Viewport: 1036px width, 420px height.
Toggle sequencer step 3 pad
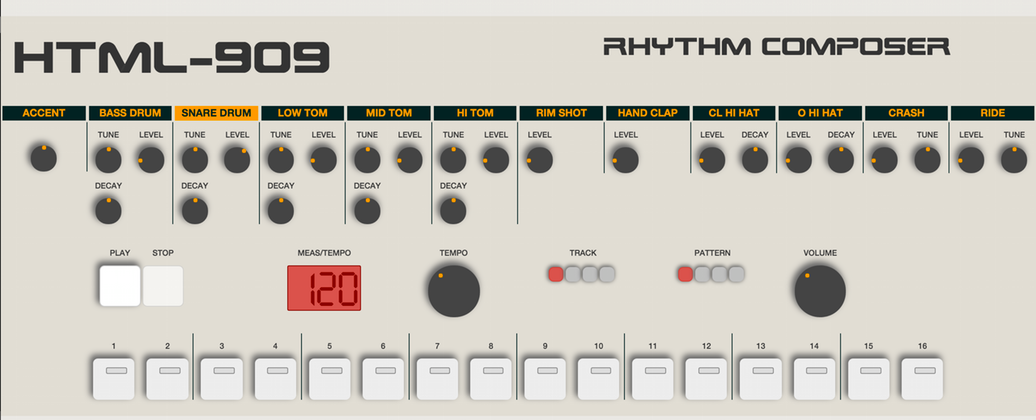click(x=221, y=379)
